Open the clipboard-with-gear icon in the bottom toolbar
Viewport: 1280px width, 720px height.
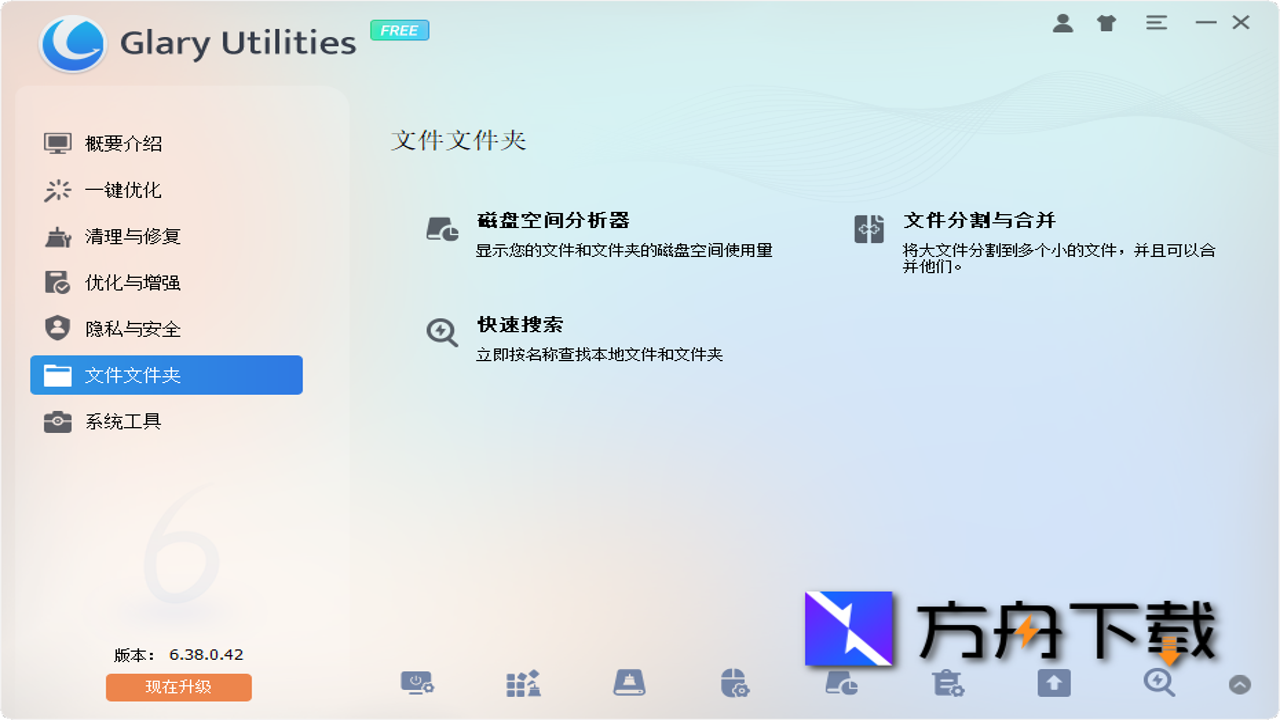[x=947, y=683]
